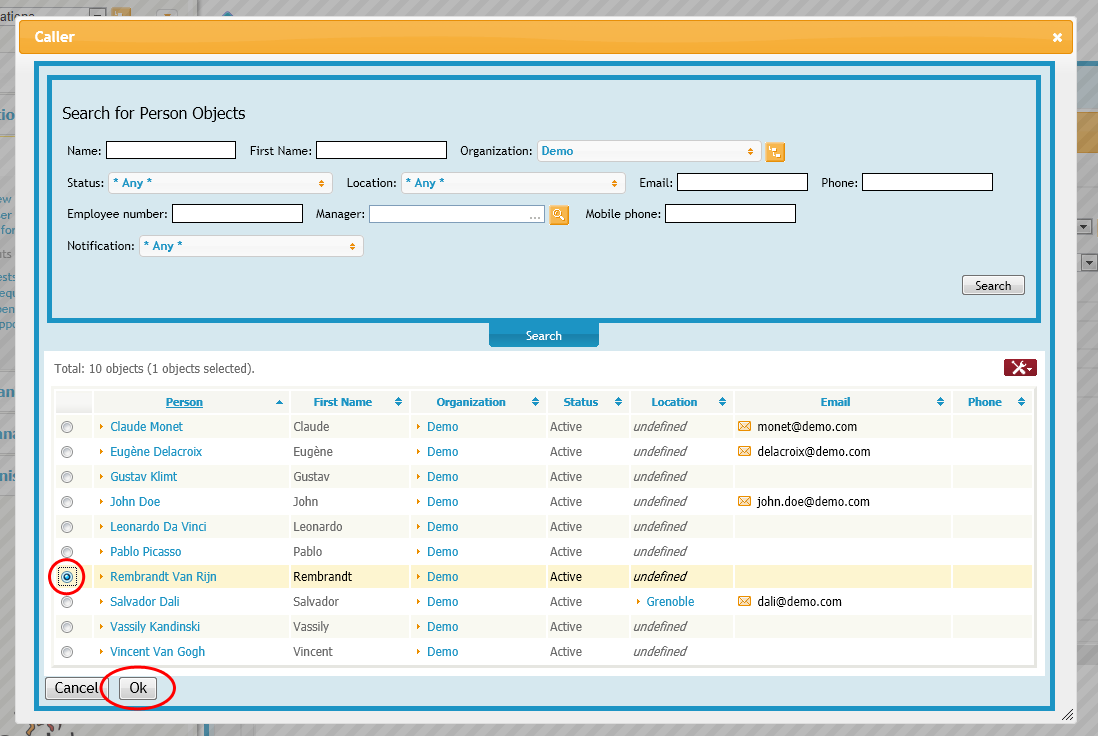
Task: Click the Manager search magnifier icon
Action: click(x=559, y=215)
